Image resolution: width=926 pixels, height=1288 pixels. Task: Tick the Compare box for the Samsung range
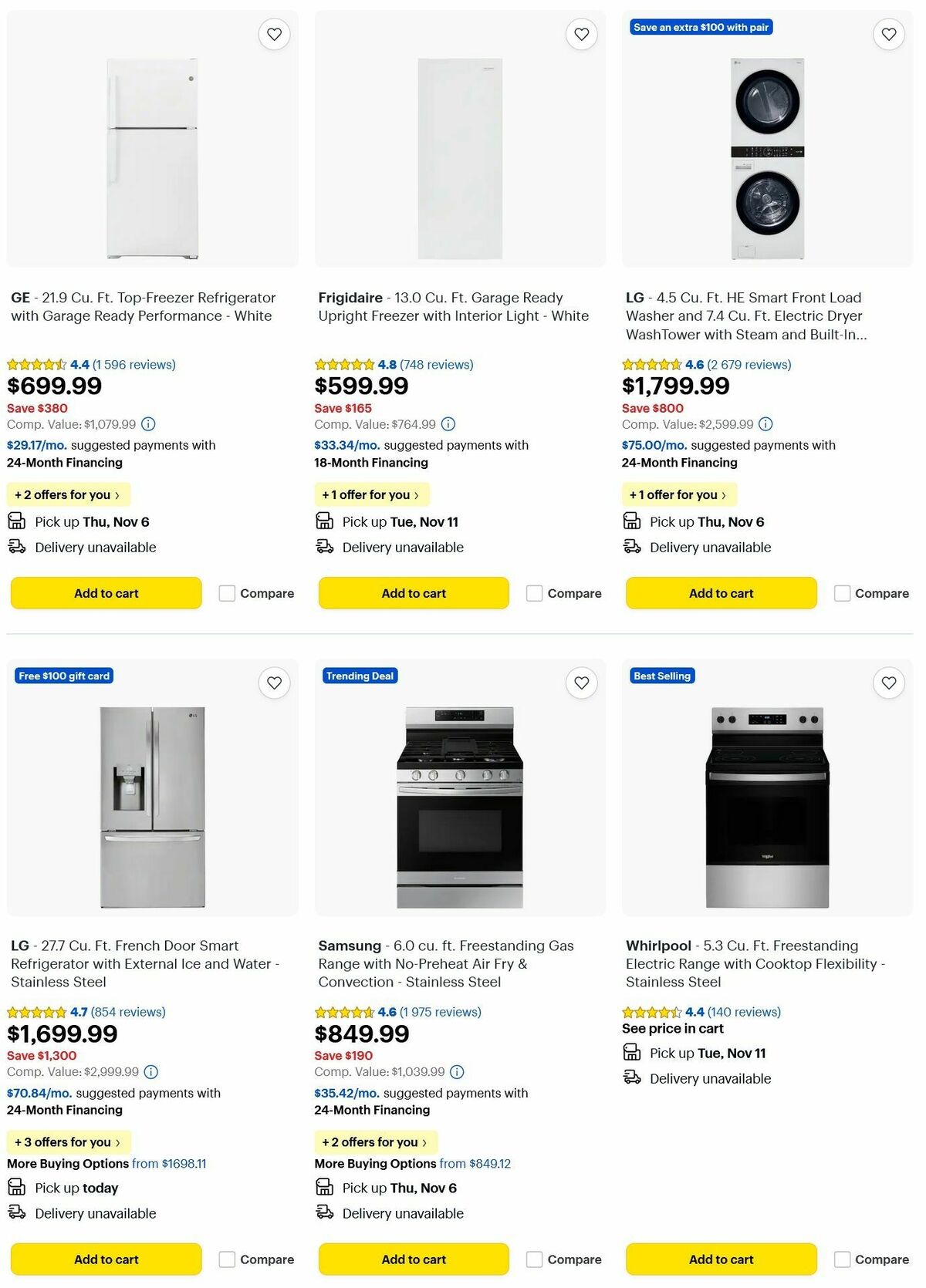[x=534, y=1259]
